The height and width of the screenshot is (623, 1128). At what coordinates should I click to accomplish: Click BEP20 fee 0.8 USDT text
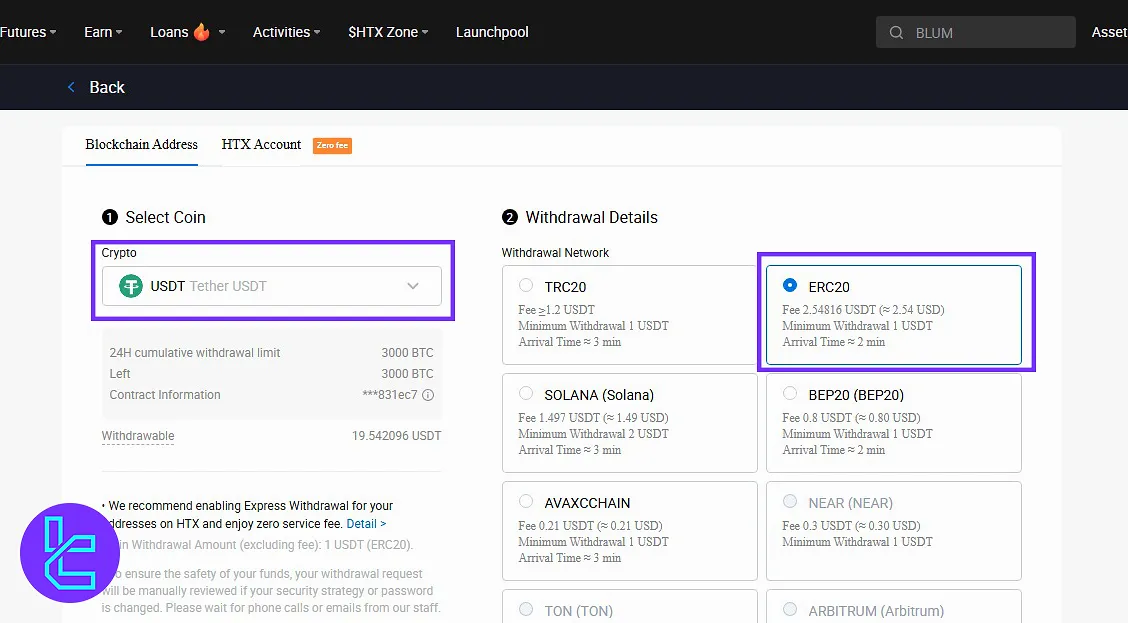(x=851, y=418)
